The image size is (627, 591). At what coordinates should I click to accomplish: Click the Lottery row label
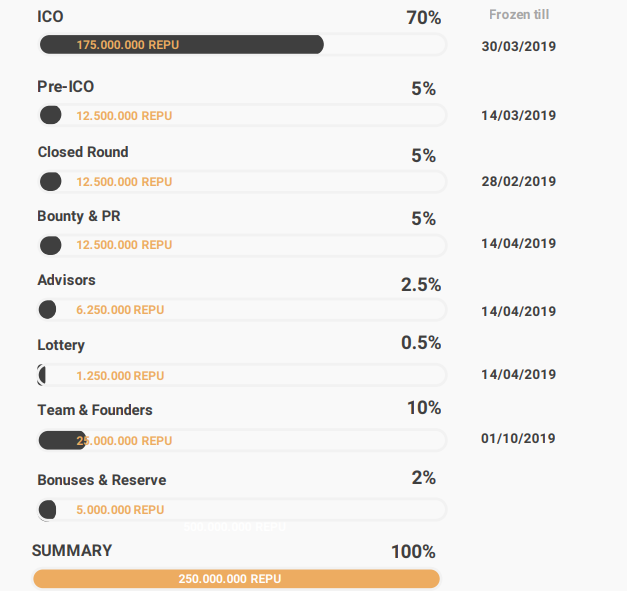(x=61, y=345)
